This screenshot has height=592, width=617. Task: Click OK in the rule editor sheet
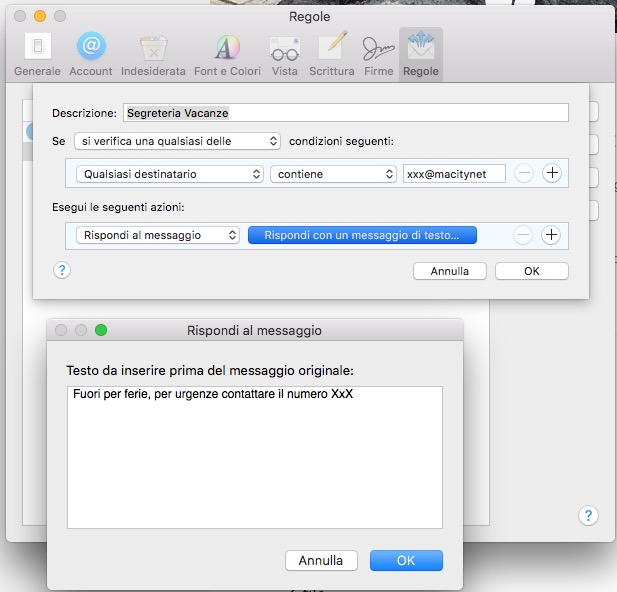(532, 271)
